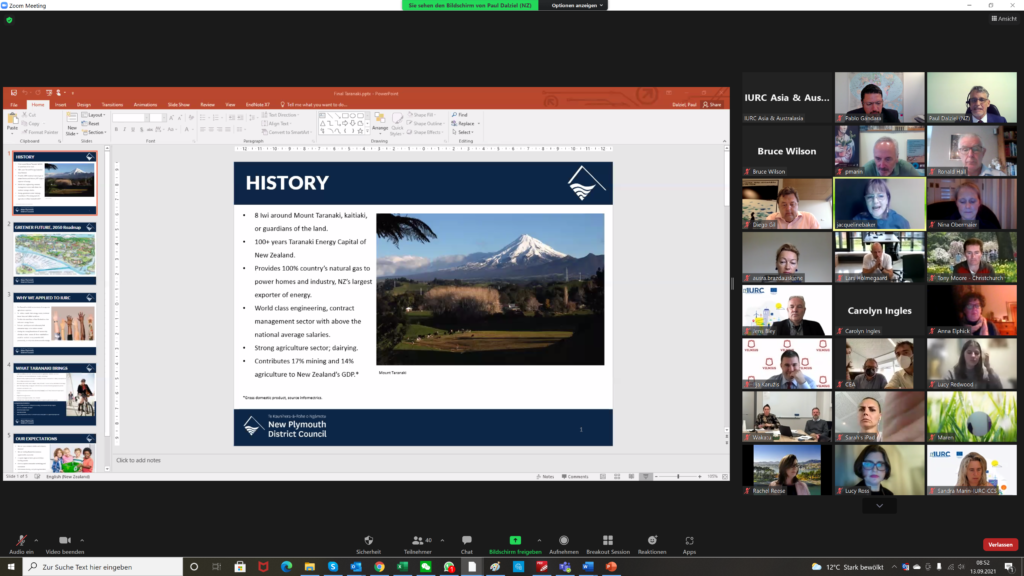Expand the Optionen anzeigen dropdown
The height and width of the screenshot is (576, 1024).
577,5
